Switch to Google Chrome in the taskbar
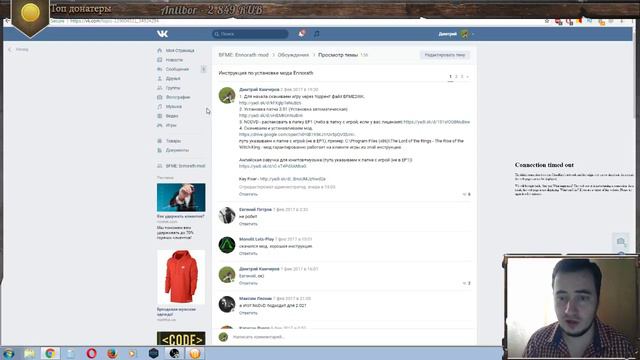This screenshot has width=640, height=360. 50,353
